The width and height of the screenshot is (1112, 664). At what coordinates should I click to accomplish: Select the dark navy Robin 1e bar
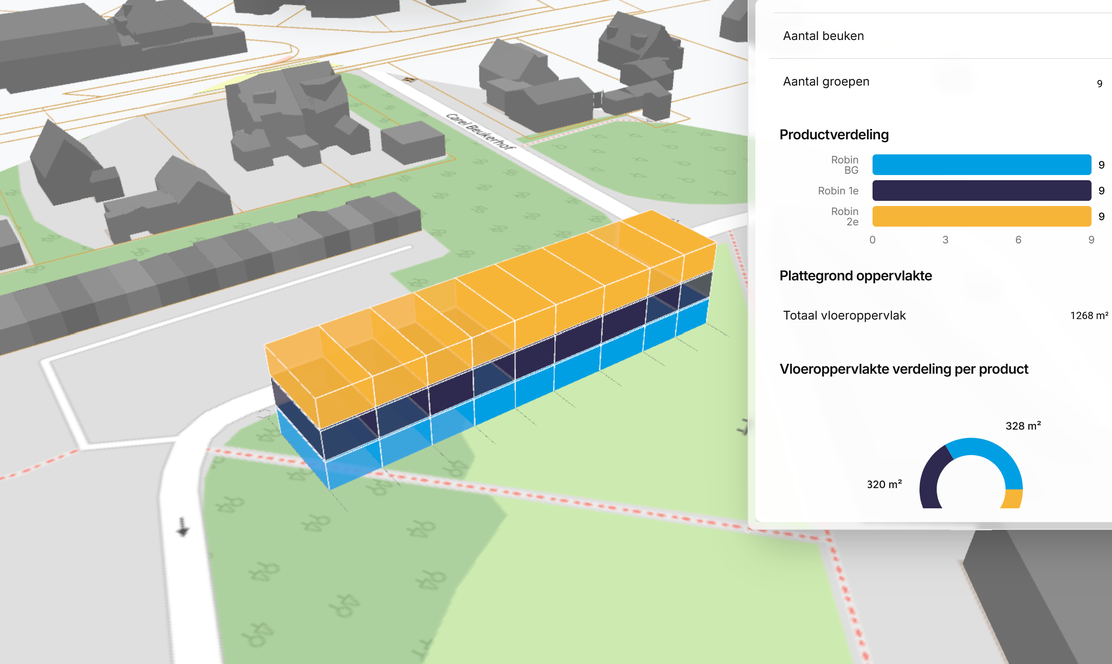tap(980, 191)
